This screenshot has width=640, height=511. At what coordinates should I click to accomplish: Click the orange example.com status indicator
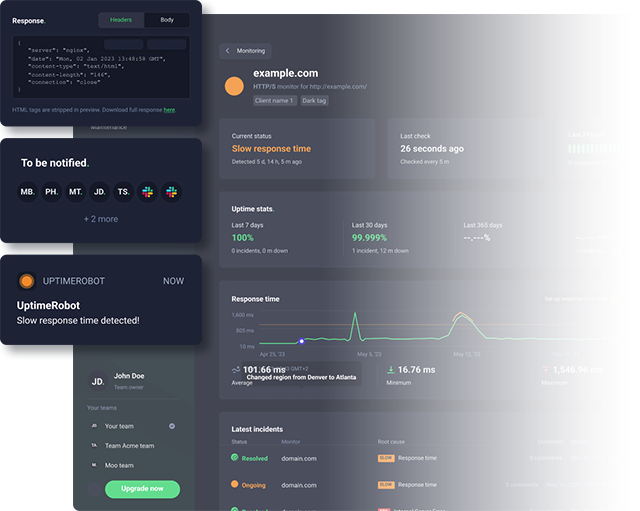tap(234, 87)
